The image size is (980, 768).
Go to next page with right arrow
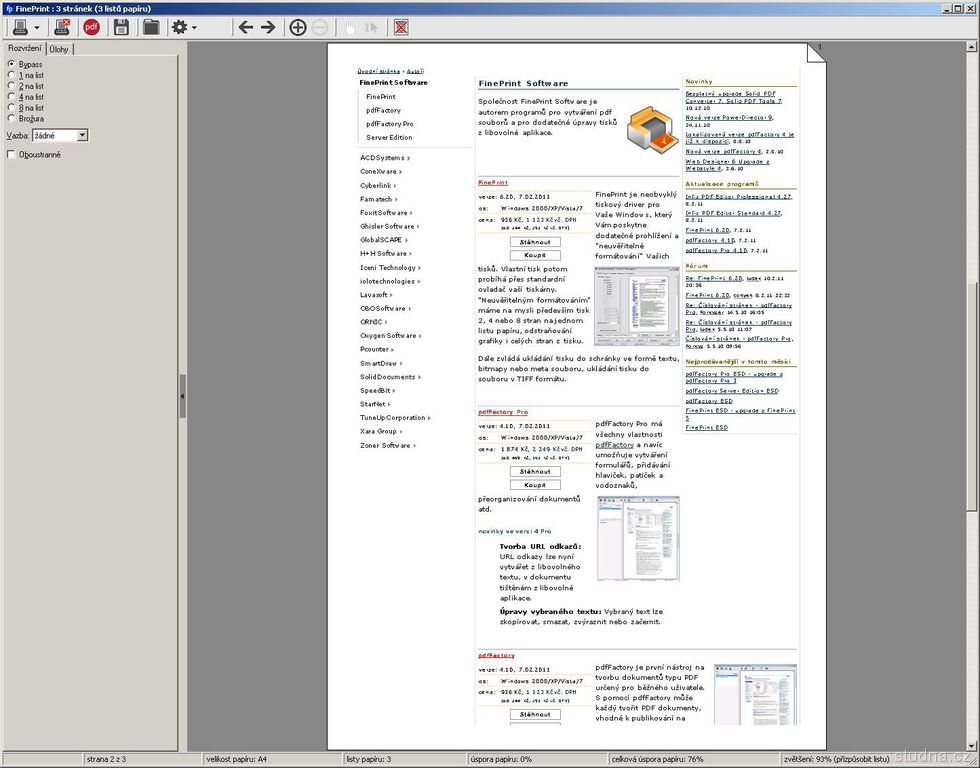coord(268,27)
